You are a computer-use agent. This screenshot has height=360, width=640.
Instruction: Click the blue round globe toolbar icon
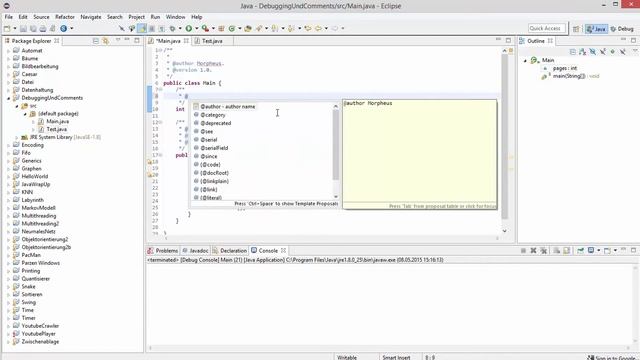click(64, 29)
